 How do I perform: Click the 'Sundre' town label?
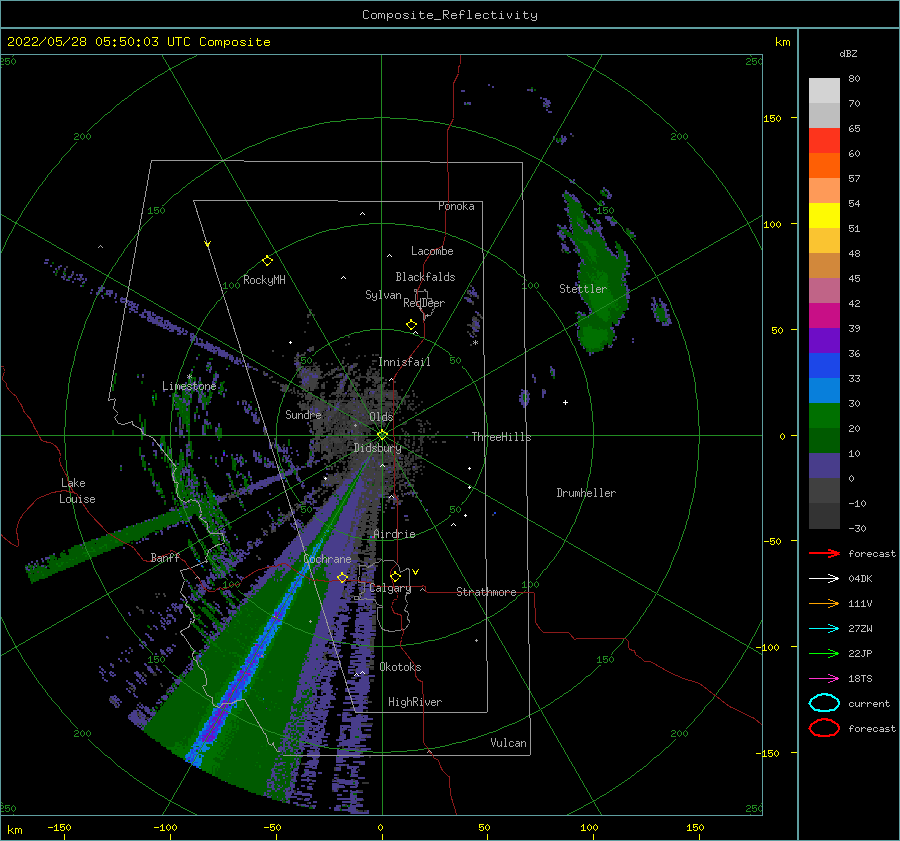point(303,414)
